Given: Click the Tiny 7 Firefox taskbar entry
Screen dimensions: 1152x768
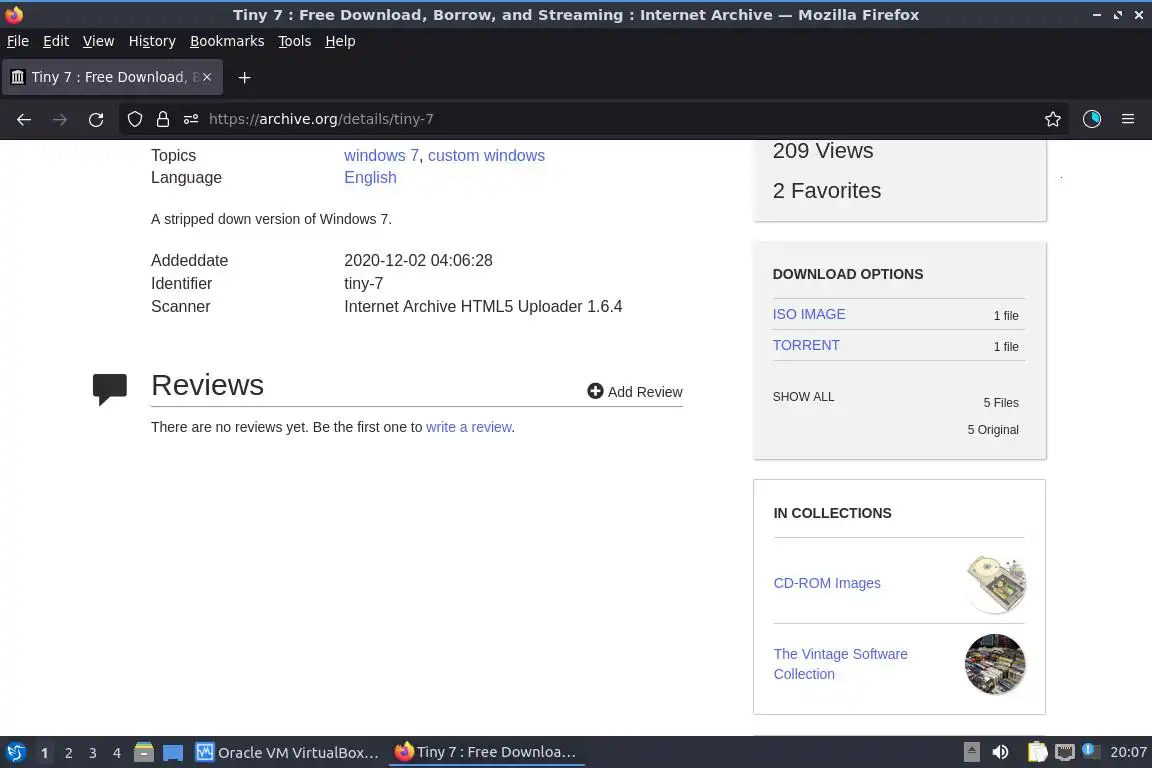Looking at the screenshot, I should 486,753.
